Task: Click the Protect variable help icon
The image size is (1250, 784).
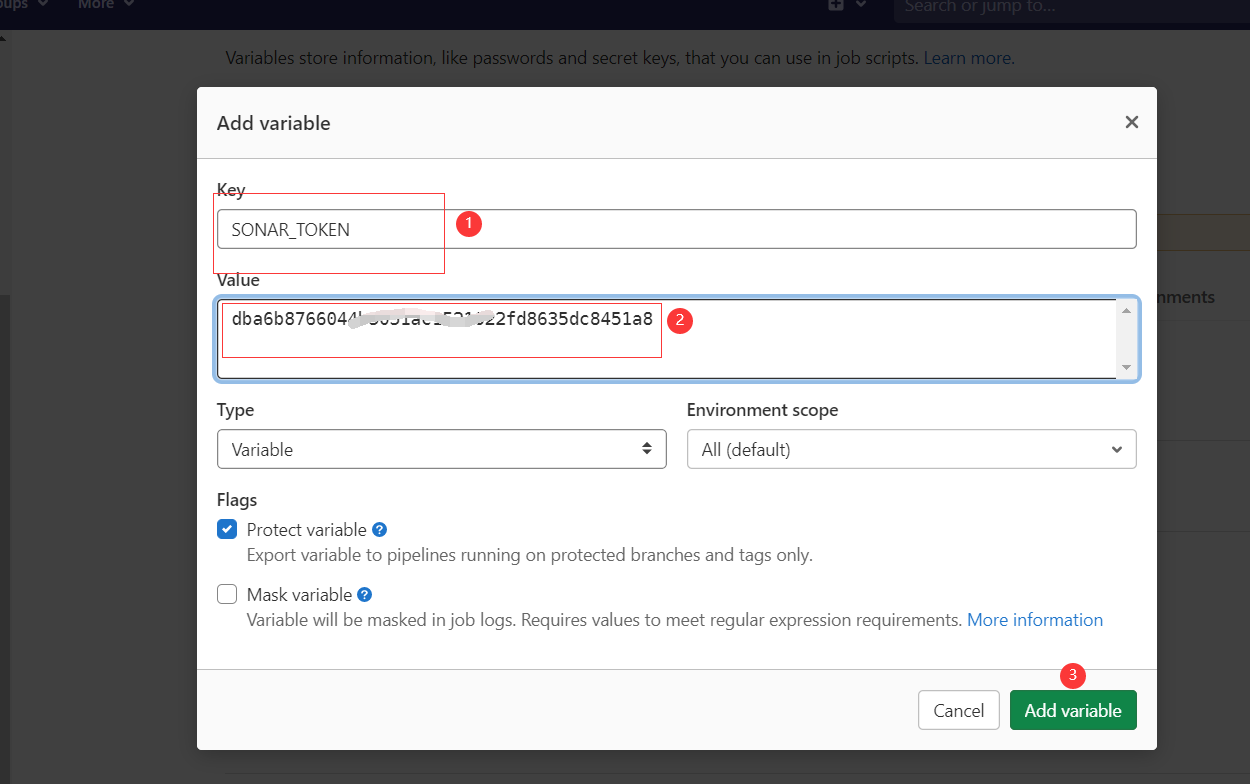Action: click(x=379, y=530)
